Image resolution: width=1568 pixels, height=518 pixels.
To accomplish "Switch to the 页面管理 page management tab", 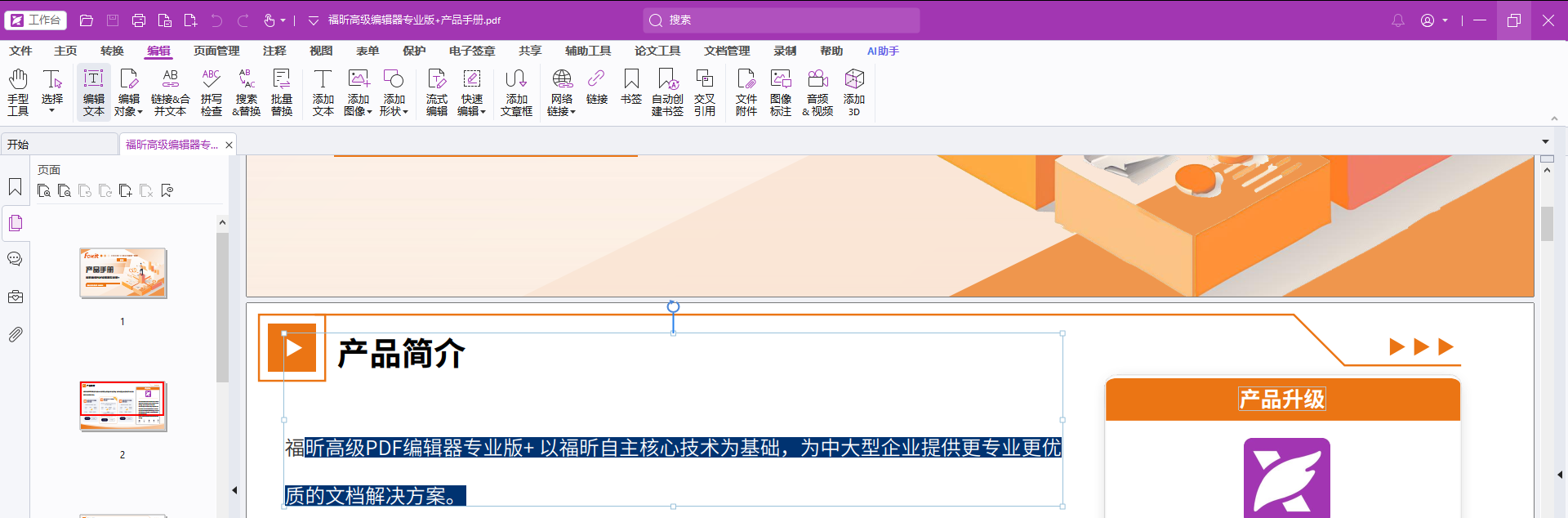I will point(216,51).
